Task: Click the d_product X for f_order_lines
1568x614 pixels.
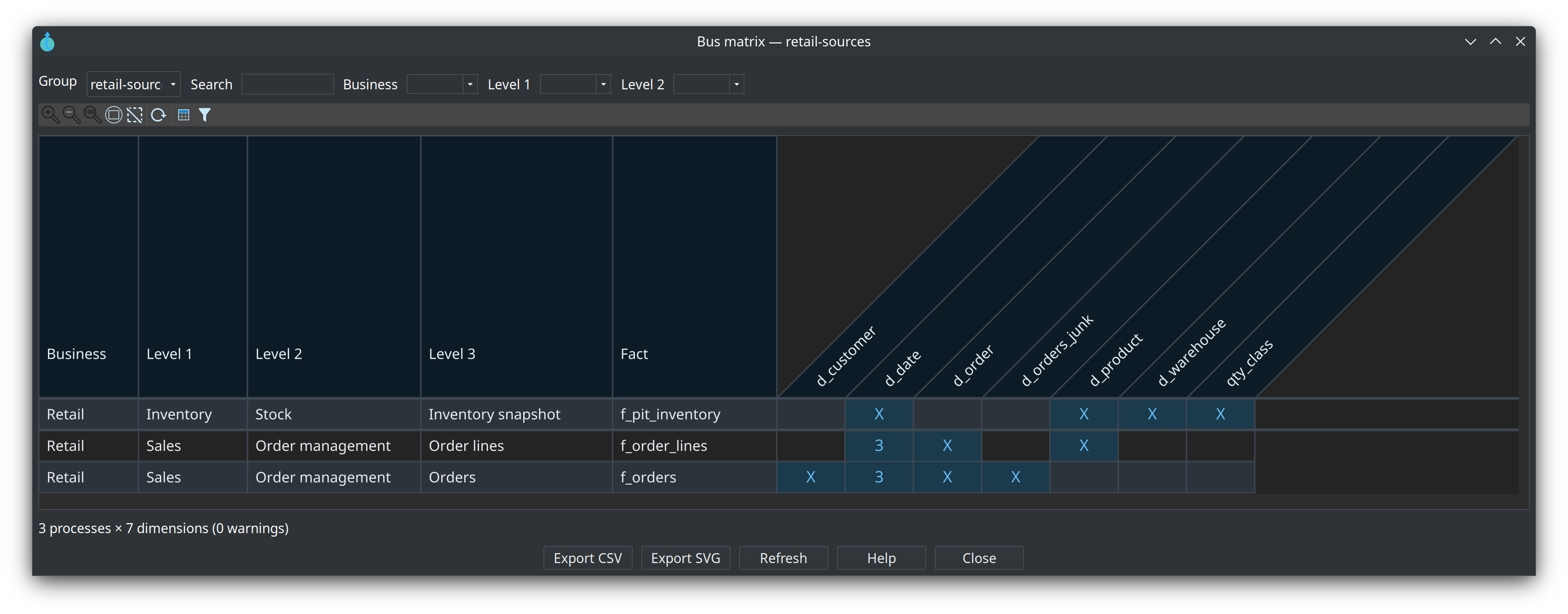Action: tap(1084, 445)
